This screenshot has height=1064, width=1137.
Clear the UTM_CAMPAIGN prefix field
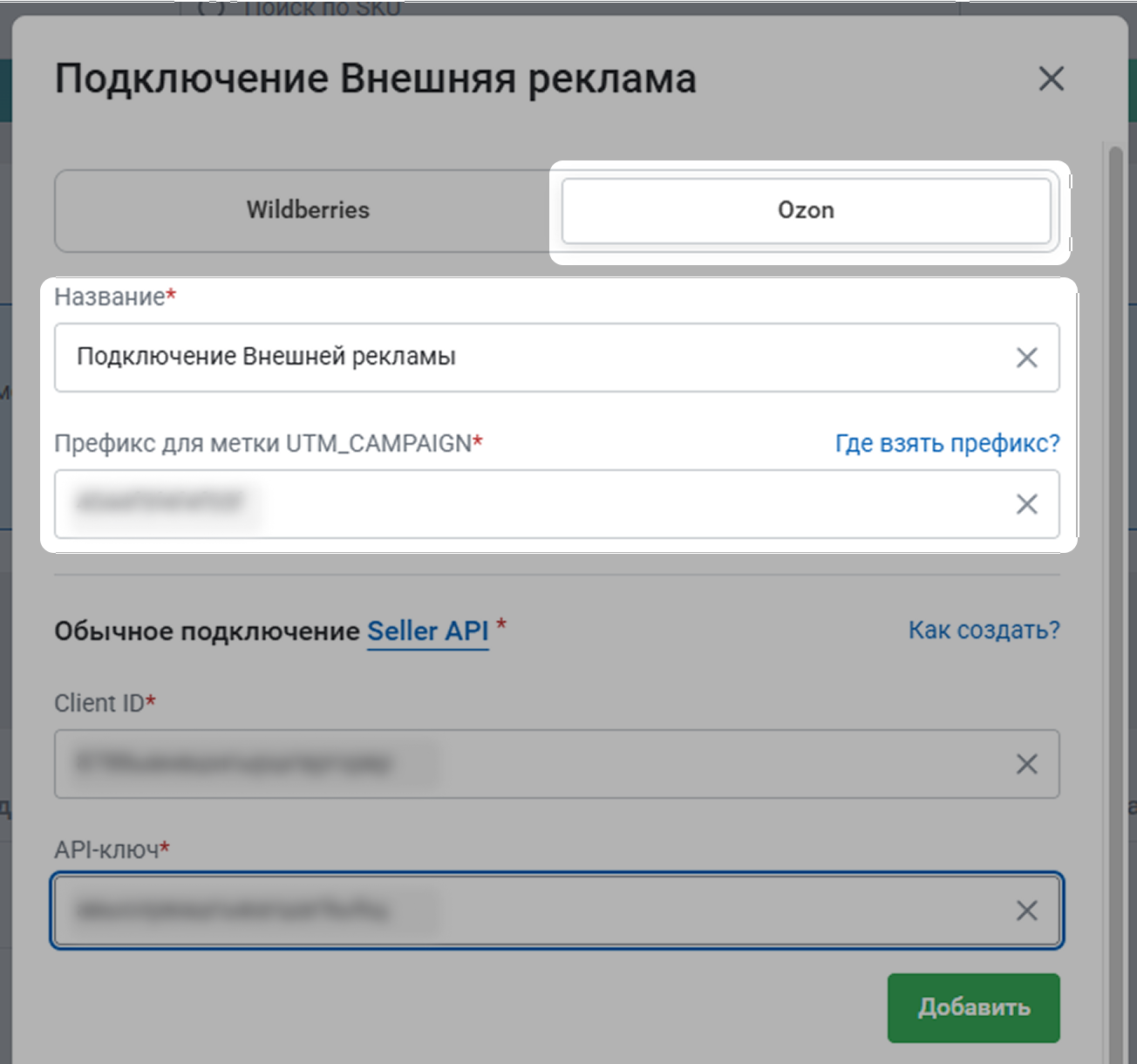click(x=1026, y=504)
